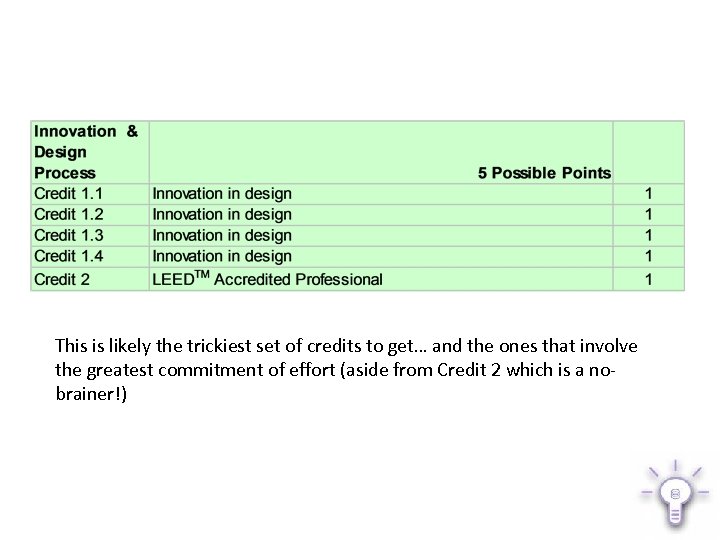Image resolution: width=720 pixels, height=540 pixels.
Task: Select 'Innovation in design' in the Credit 1.3 row
Action: pyautogui.click(x=222, y=235)
